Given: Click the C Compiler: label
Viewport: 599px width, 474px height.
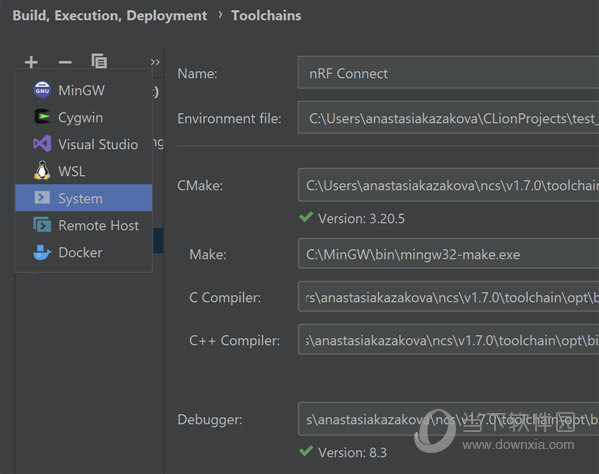Looking at the screenshot, I should pos(225,298).
